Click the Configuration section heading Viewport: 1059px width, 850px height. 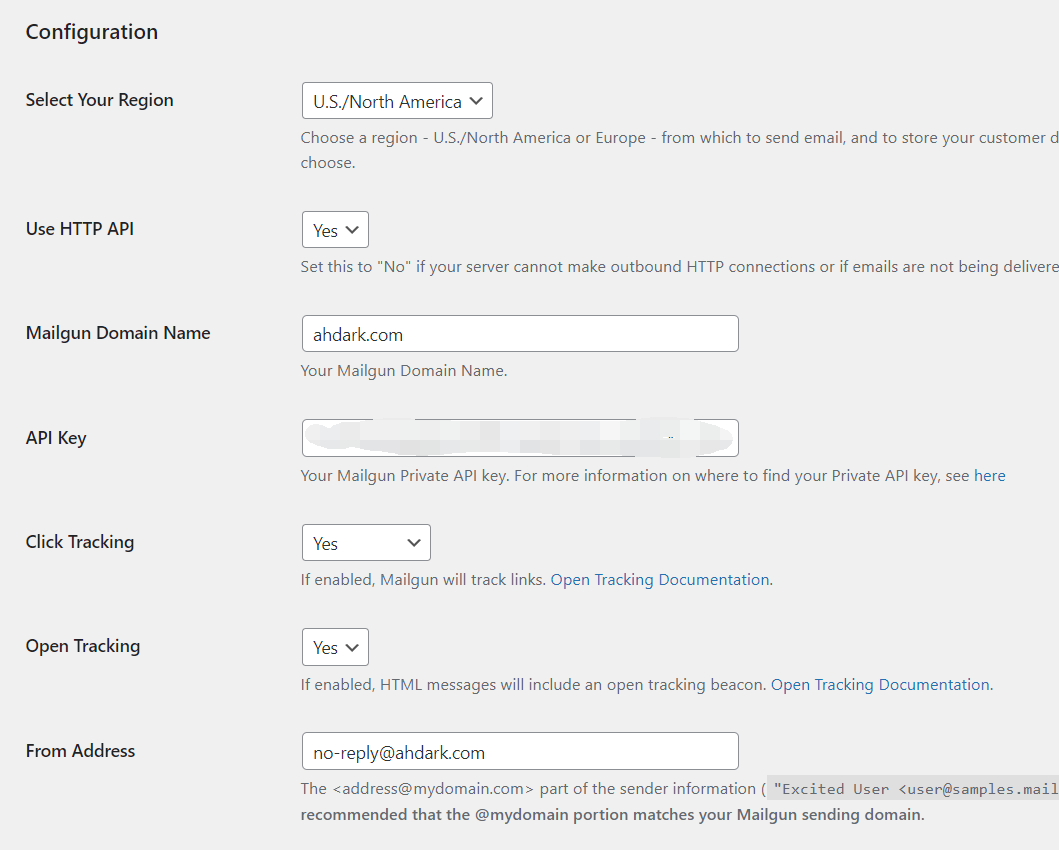click(92, 32)
